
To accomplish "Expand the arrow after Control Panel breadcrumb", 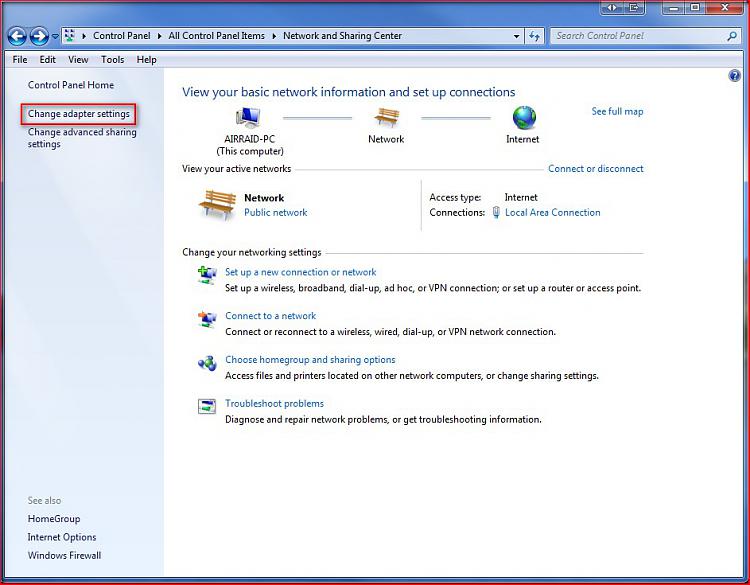I will 159,36.
